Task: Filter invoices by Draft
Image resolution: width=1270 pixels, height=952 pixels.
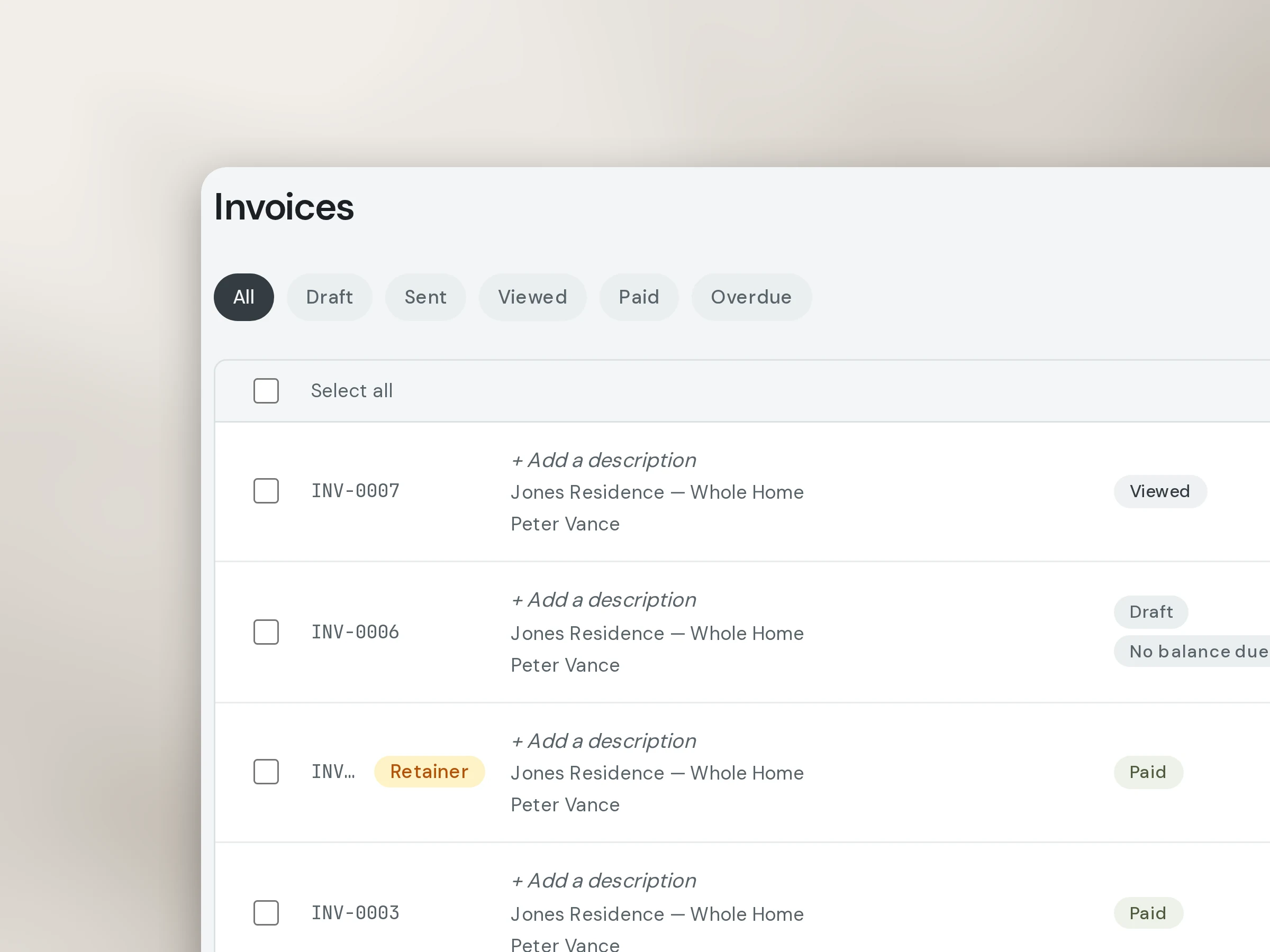Action: (330, 297)
